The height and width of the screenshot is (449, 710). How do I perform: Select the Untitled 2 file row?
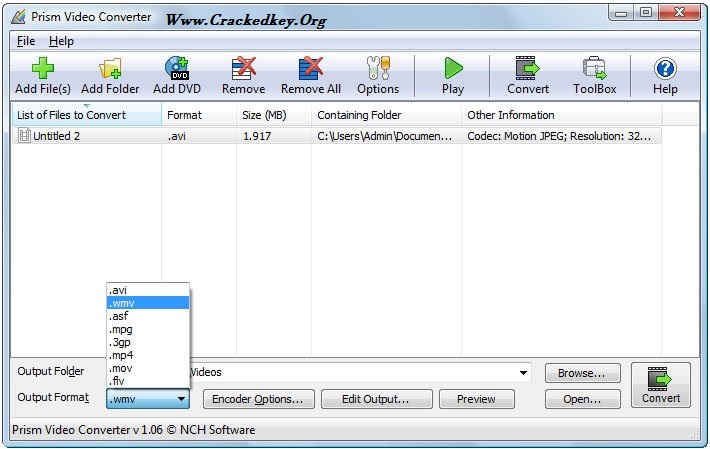click(336, 136)
